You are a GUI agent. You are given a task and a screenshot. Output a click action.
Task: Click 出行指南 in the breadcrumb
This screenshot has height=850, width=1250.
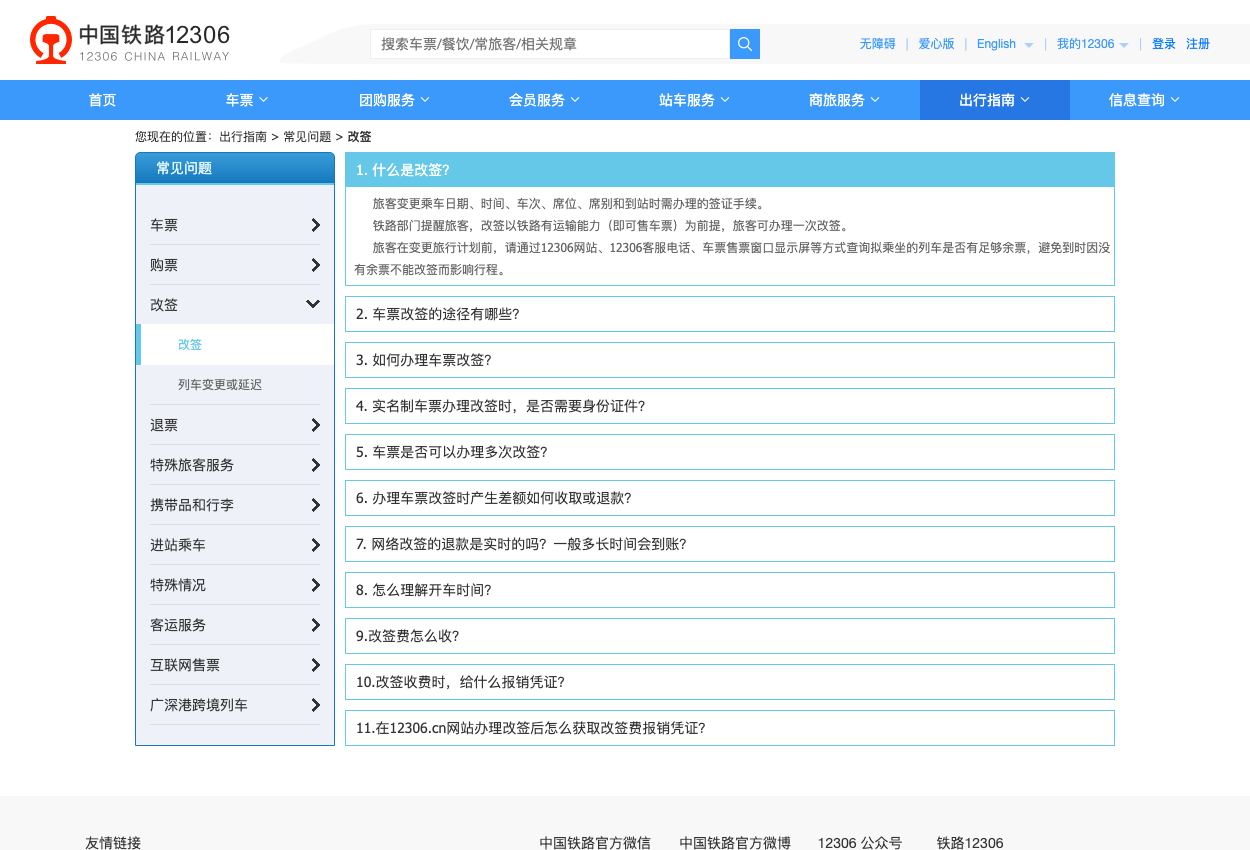click(243, 137)
